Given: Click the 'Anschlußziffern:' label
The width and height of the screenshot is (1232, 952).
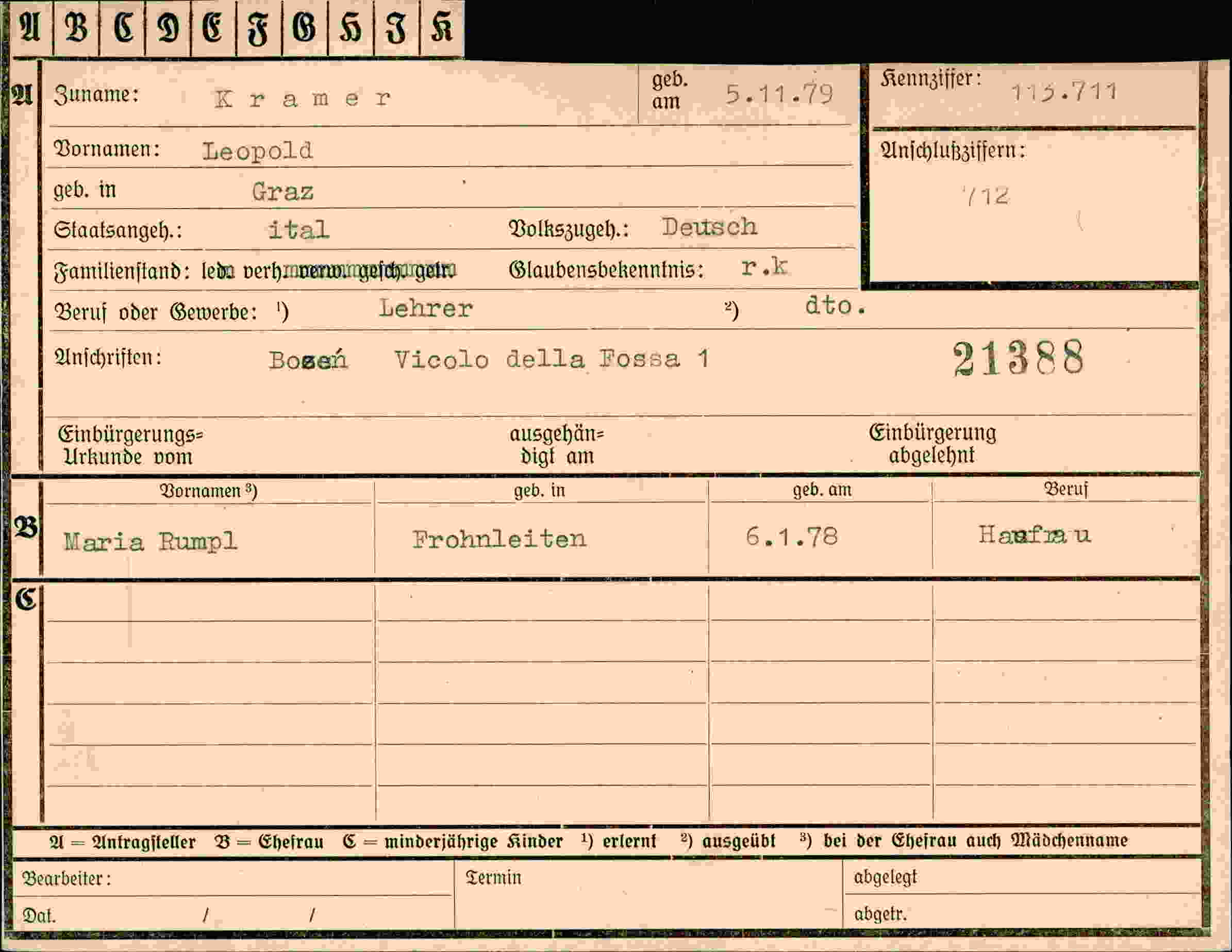Looking at the screenshot, I should click(953, 151).
